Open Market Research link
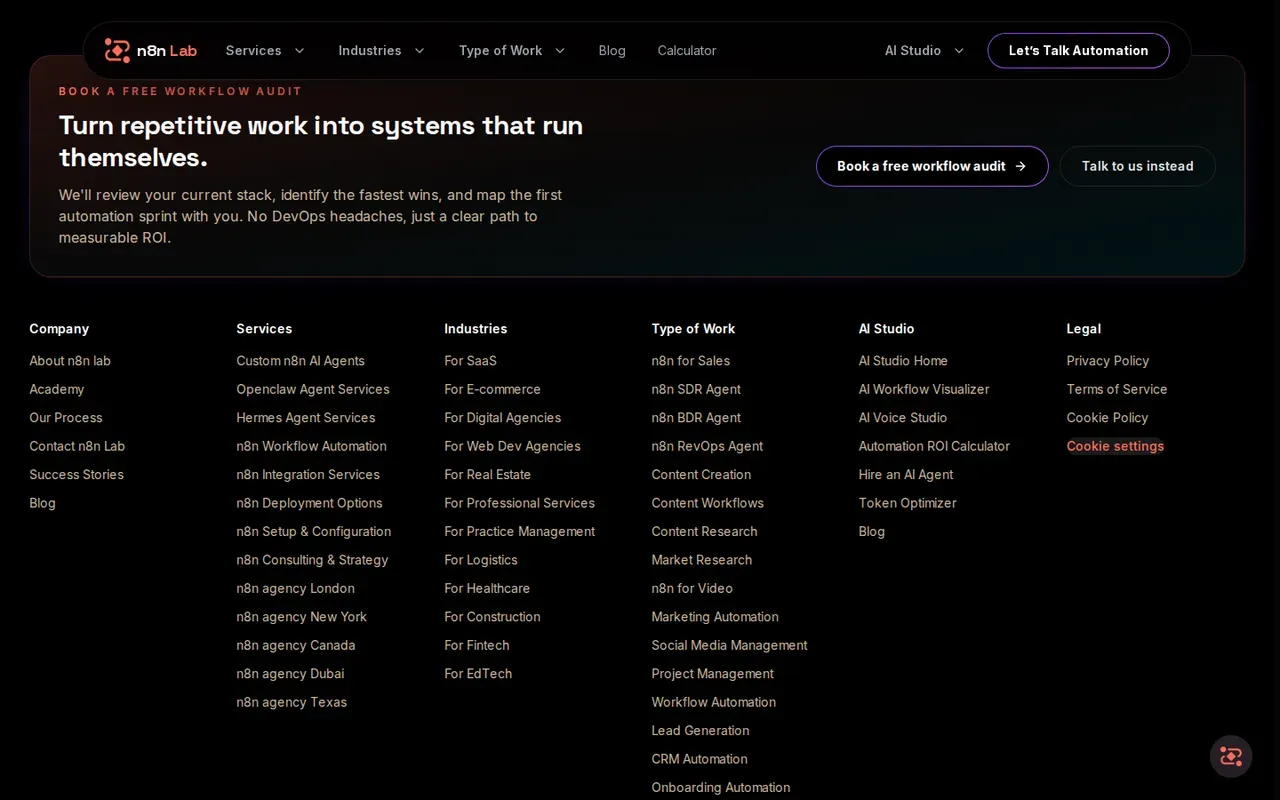 (x=701, y=560)
